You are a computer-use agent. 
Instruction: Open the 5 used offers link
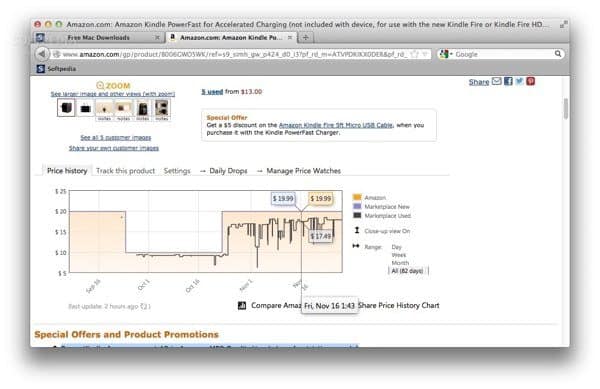(x=212, y=92)
